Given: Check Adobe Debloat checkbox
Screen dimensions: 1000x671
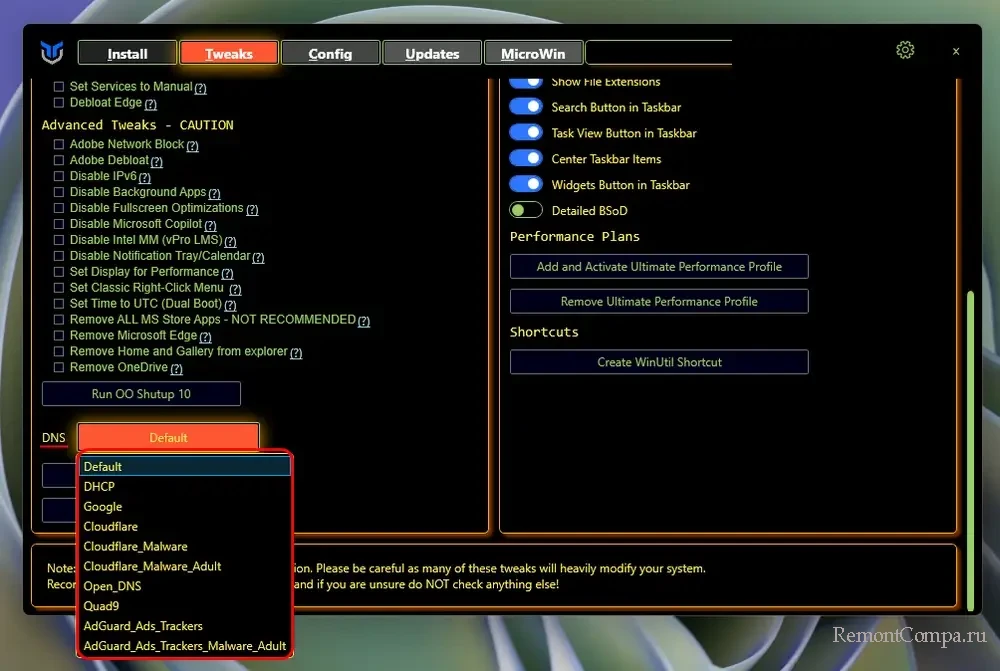Looking at the screenshot, I should [x=59, y=160].
